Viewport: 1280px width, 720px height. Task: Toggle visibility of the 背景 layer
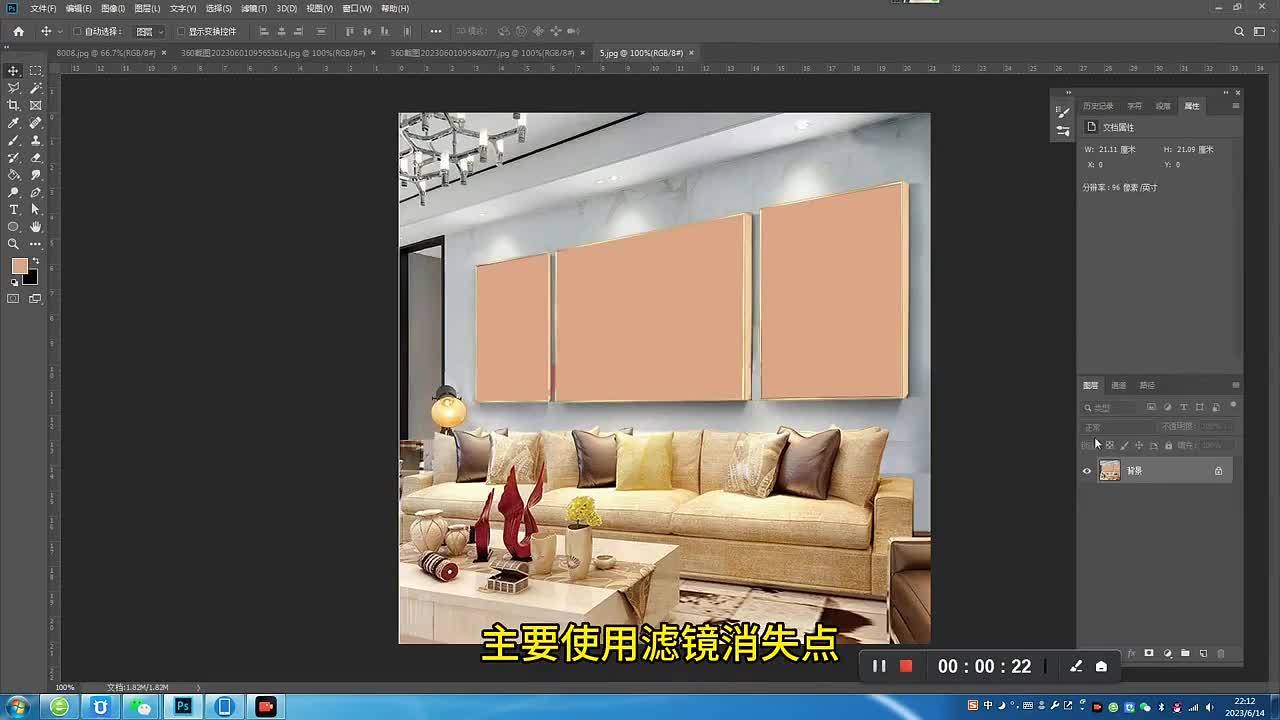(1087, 471)
